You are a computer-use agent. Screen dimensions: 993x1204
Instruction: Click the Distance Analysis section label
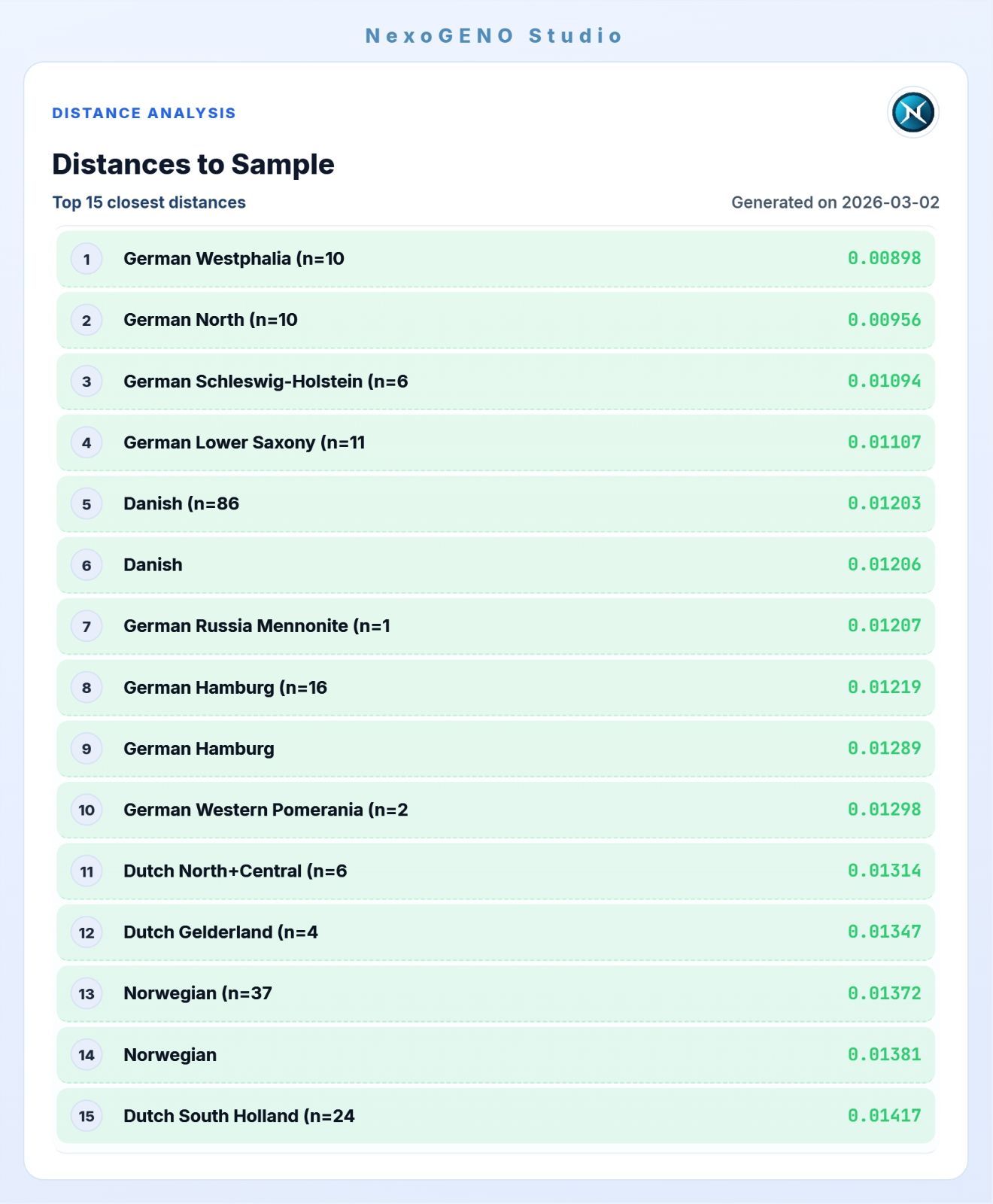click(x=144, y=113)
